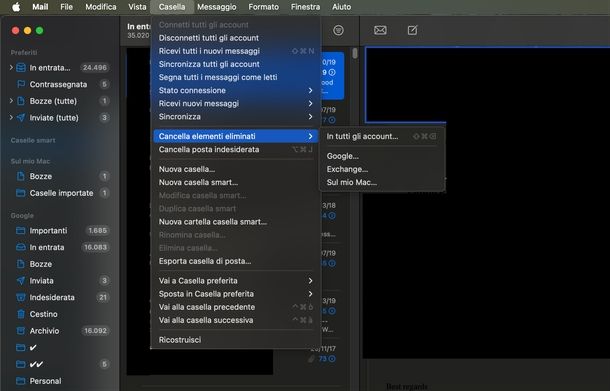610x391 pixels.
Task: Click the compose new message icon
Action: coord(412,30)
